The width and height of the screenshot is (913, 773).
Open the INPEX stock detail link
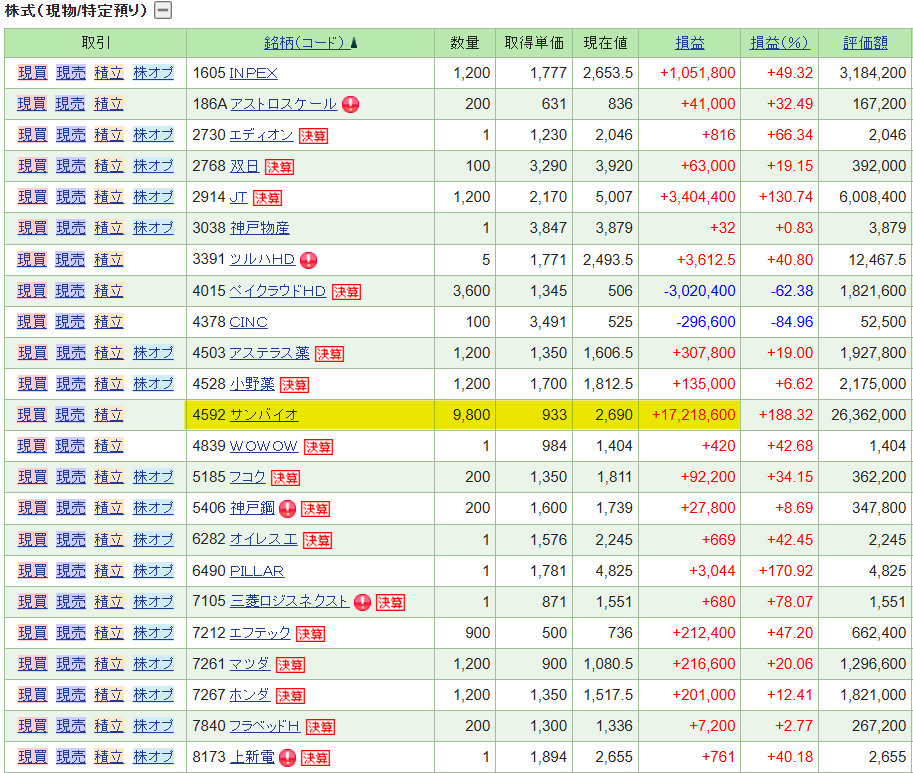[253, 73]
